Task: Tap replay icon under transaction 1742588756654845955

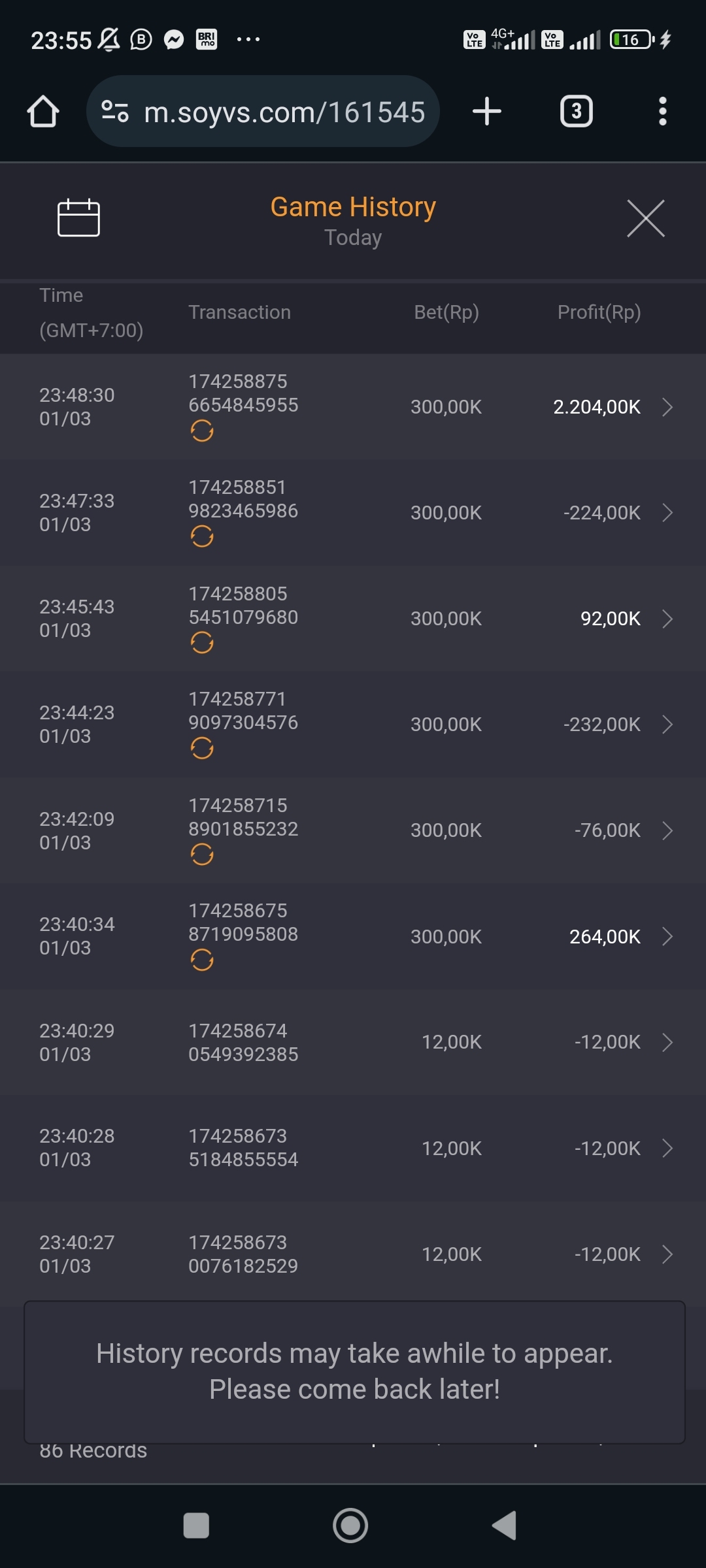Action: [x=202, y=431]
